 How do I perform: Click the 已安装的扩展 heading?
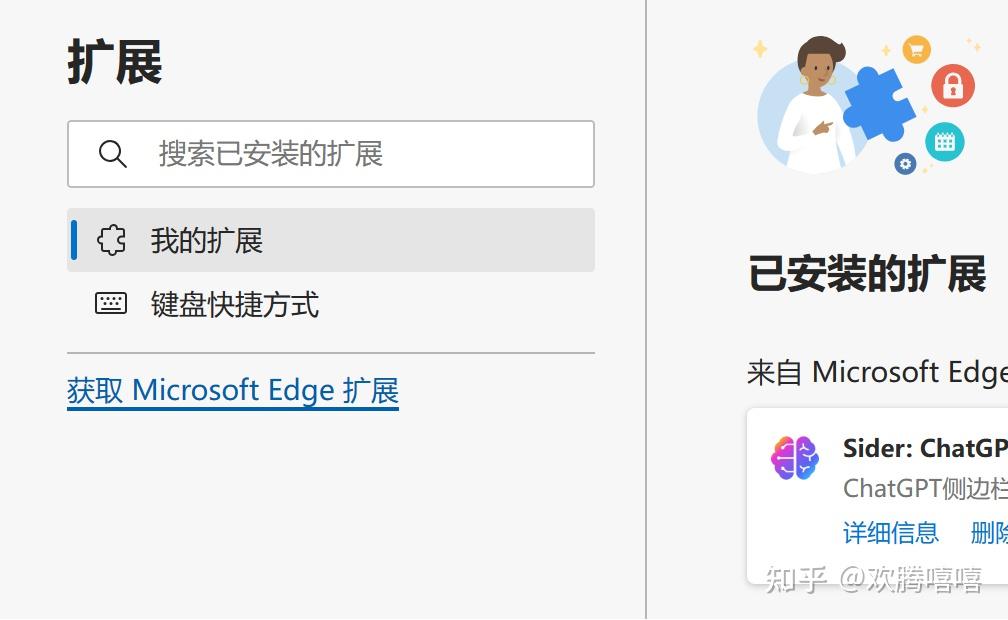(x=868, y=269)
